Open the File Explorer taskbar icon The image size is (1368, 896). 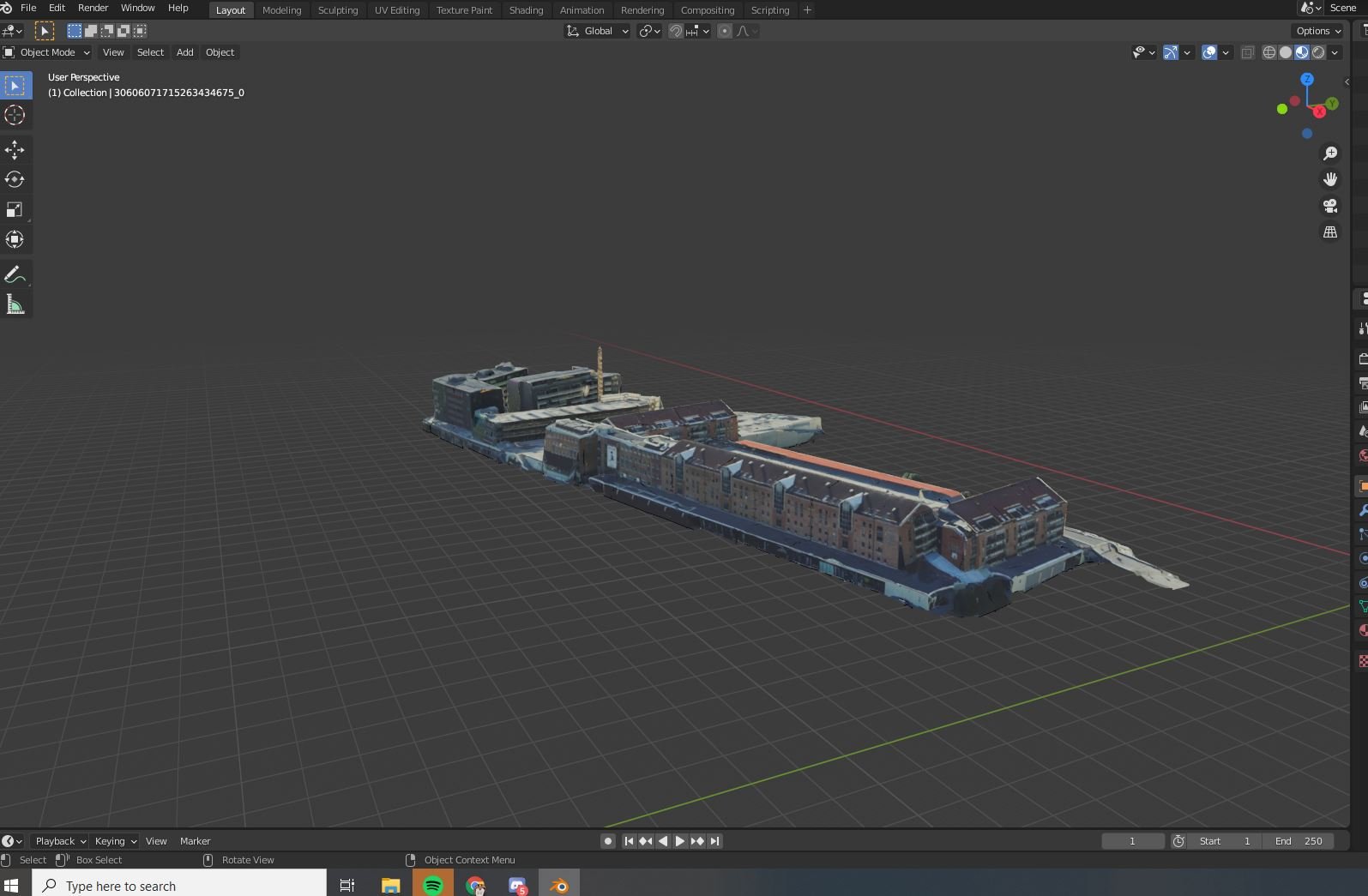[x=391, y=885]
